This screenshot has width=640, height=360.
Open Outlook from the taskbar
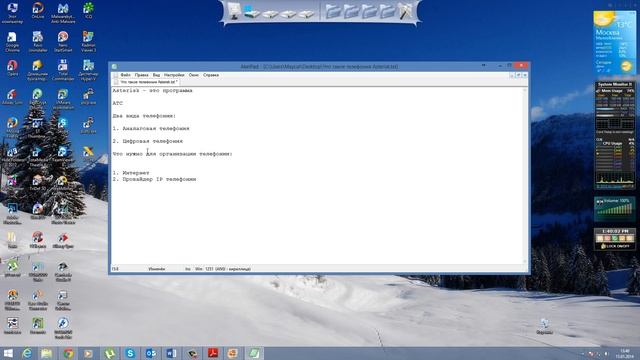(151, 353)
